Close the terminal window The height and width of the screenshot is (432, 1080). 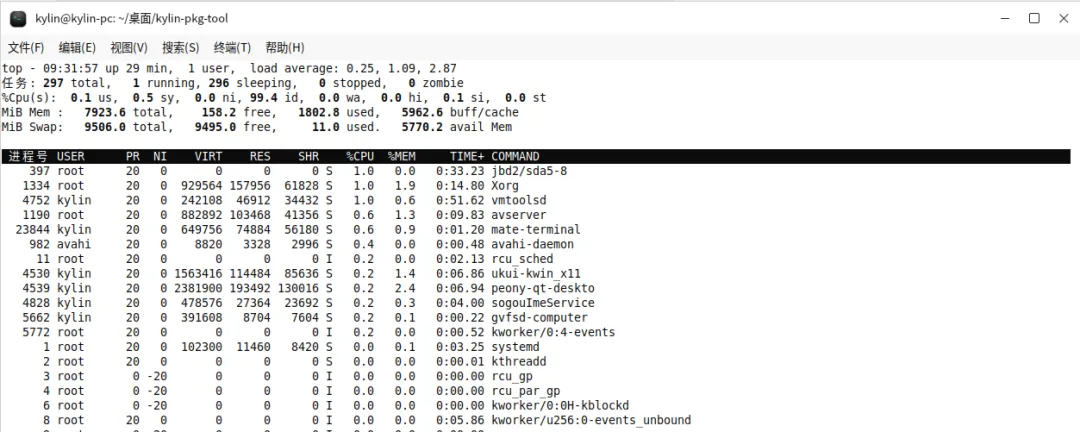click(1063, 19)
